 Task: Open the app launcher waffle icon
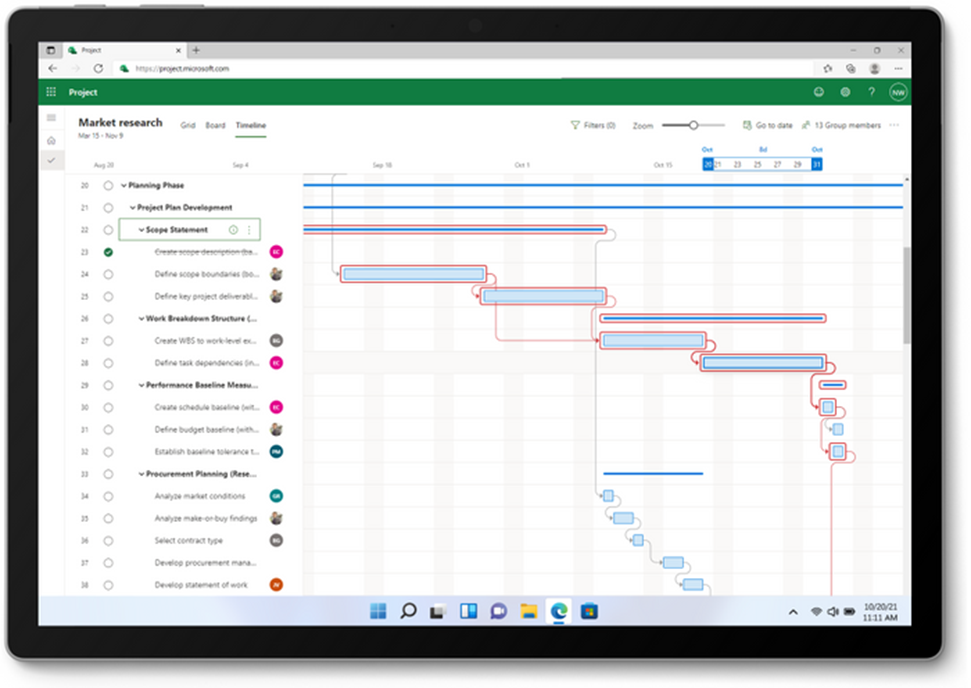[x=51, y=92]
